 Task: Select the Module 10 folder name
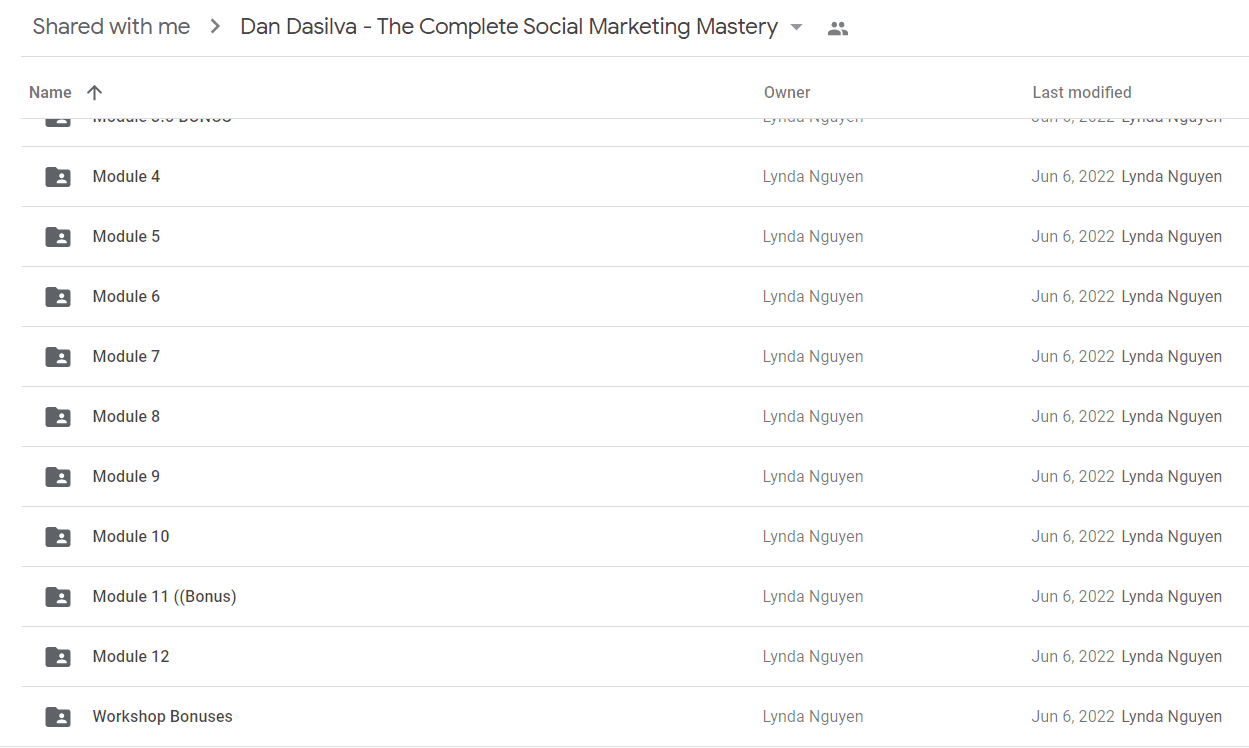[131, 536]
